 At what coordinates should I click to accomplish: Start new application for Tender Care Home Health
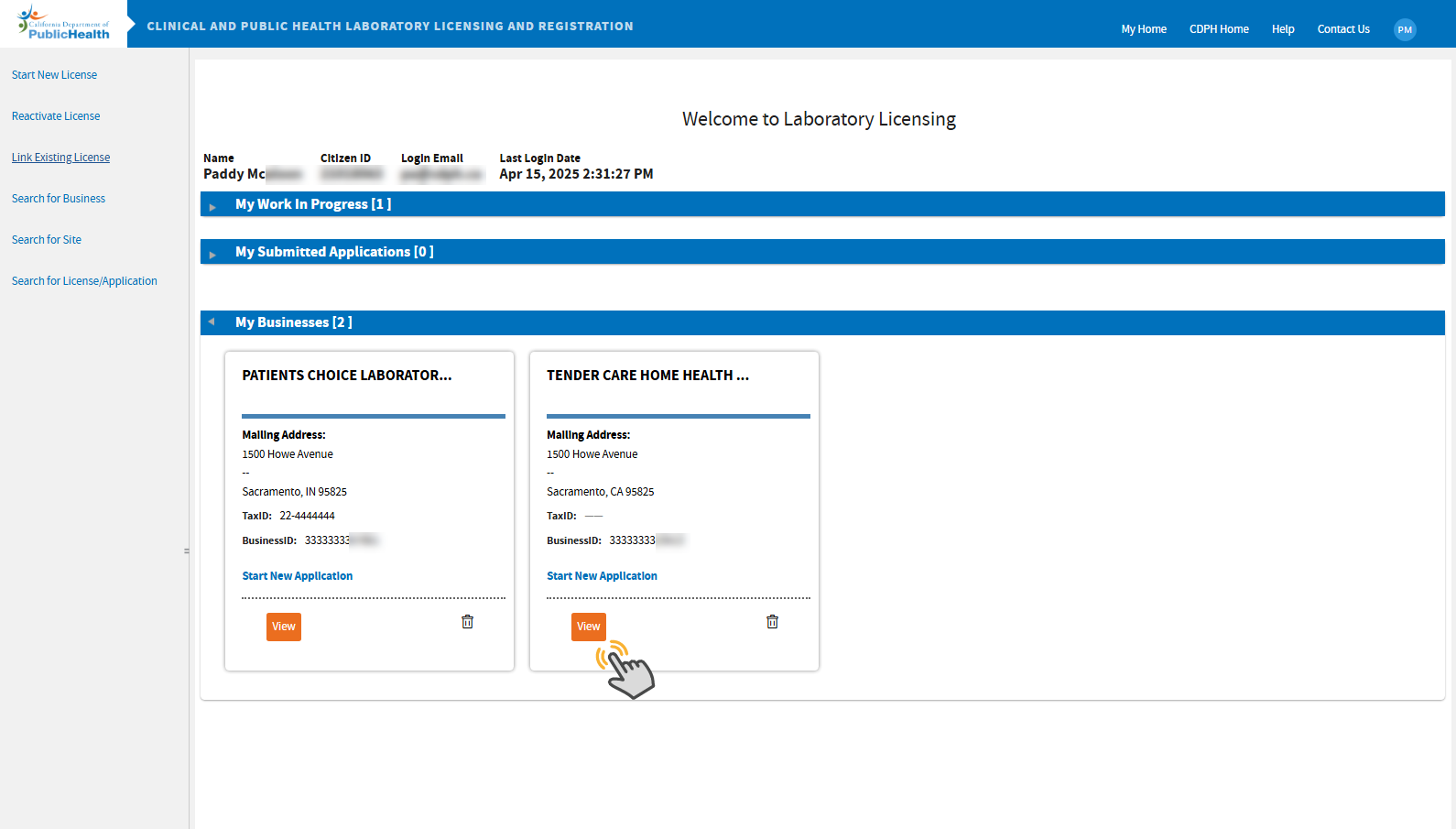602,576
